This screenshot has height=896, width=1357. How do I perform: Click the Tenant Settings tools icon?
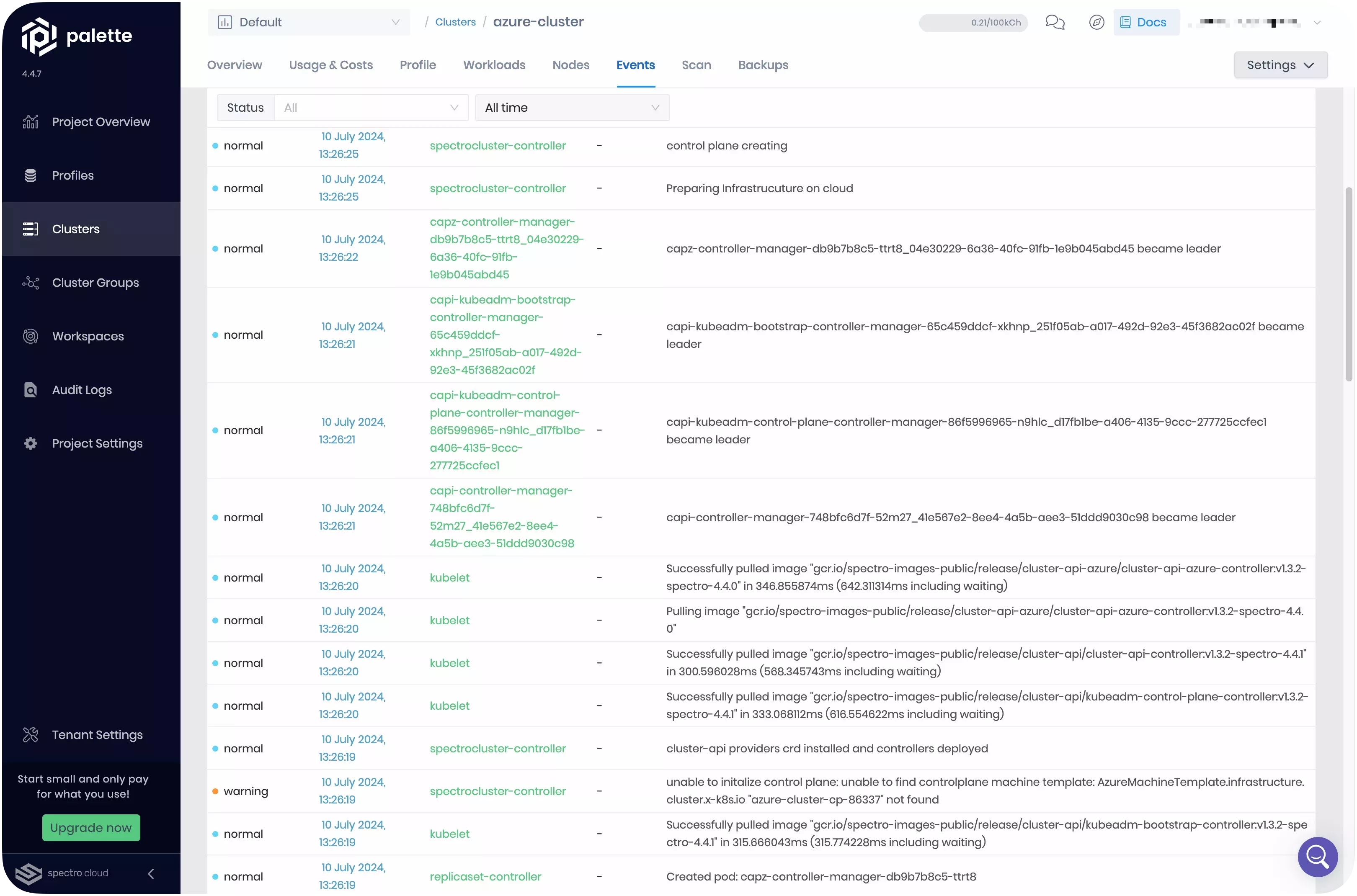(x=31, y=735)
